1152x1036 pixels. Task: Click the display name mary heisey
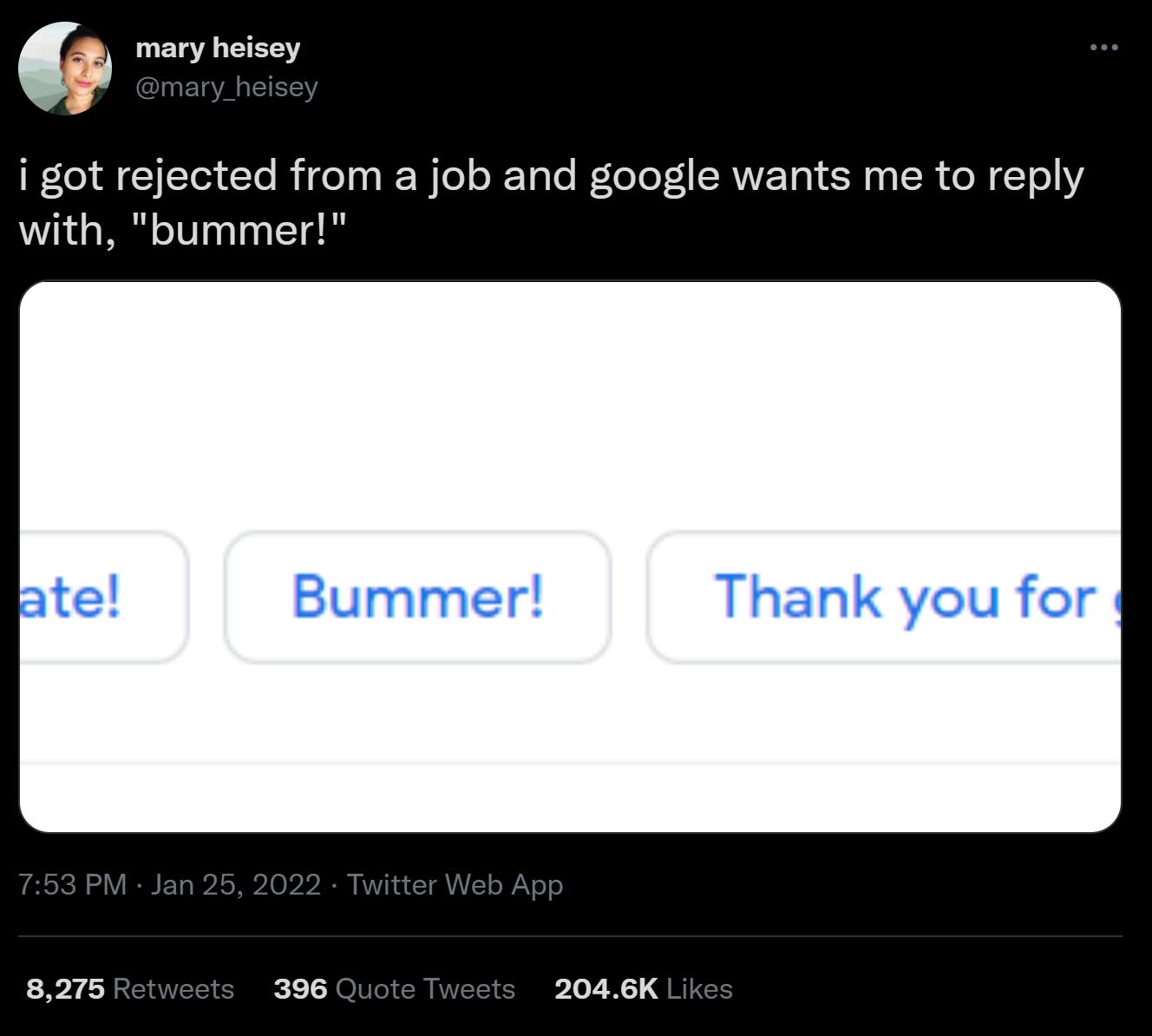pos(218,48)
